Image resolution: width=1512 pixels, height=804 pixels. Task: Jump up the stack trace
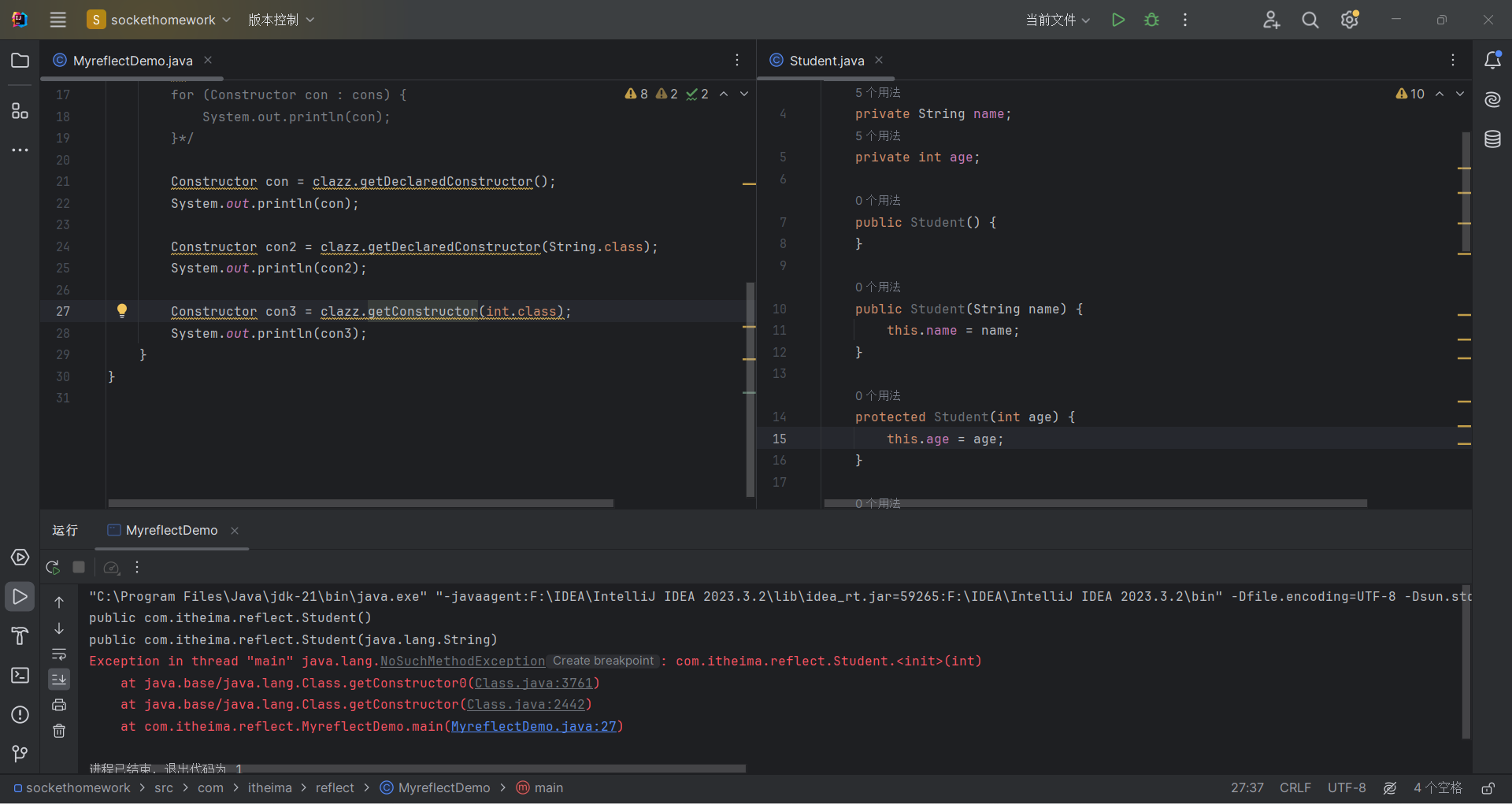point(59,602)
